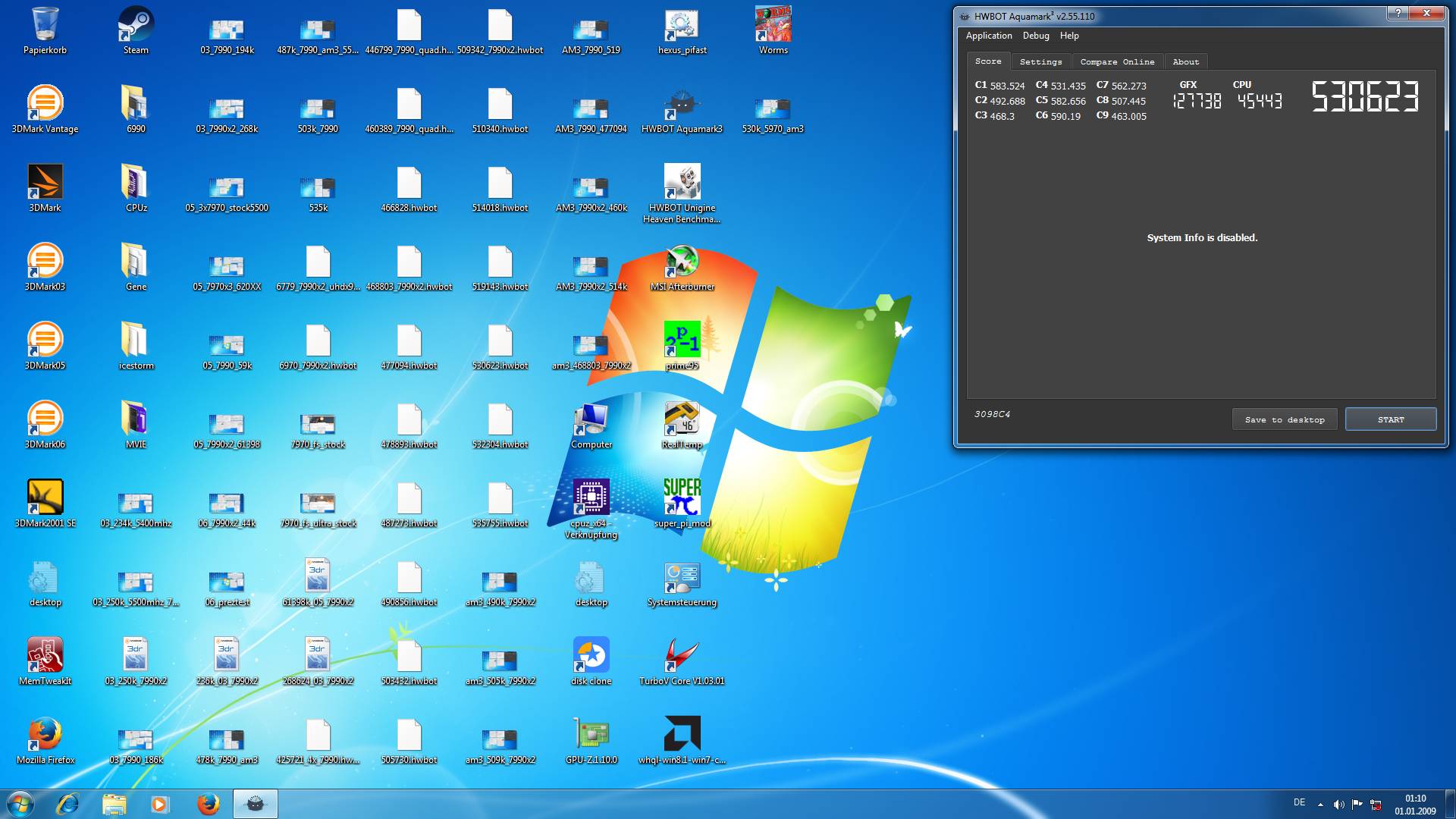
Task: Open the taskbar clock showing 01:10
Action: tap(1415, 804)
